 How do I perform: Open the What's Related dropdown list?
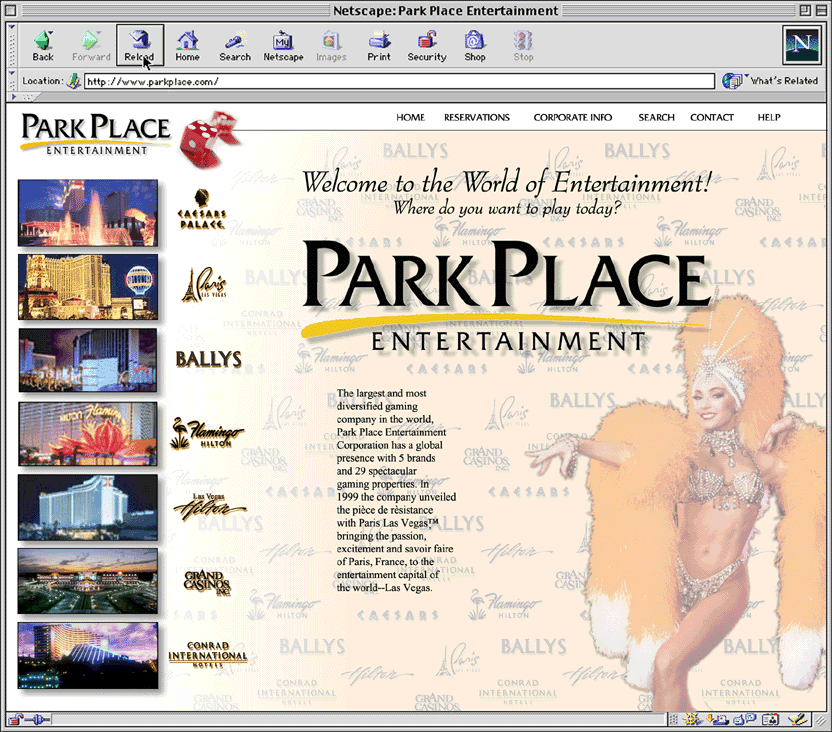pos(747,75)
